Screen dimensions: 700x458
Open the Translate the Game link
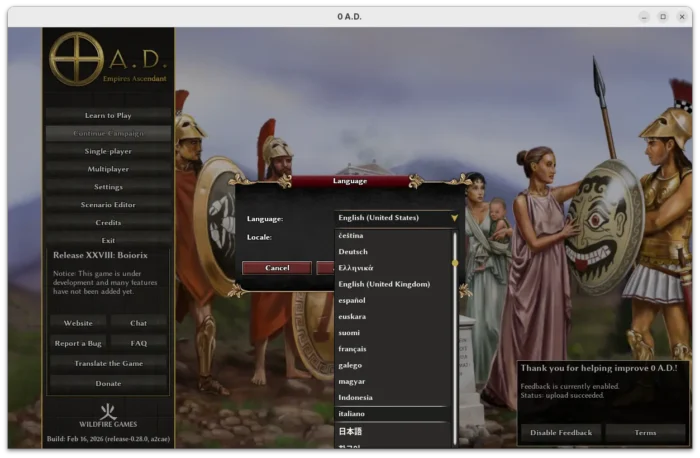coord(108,363)
